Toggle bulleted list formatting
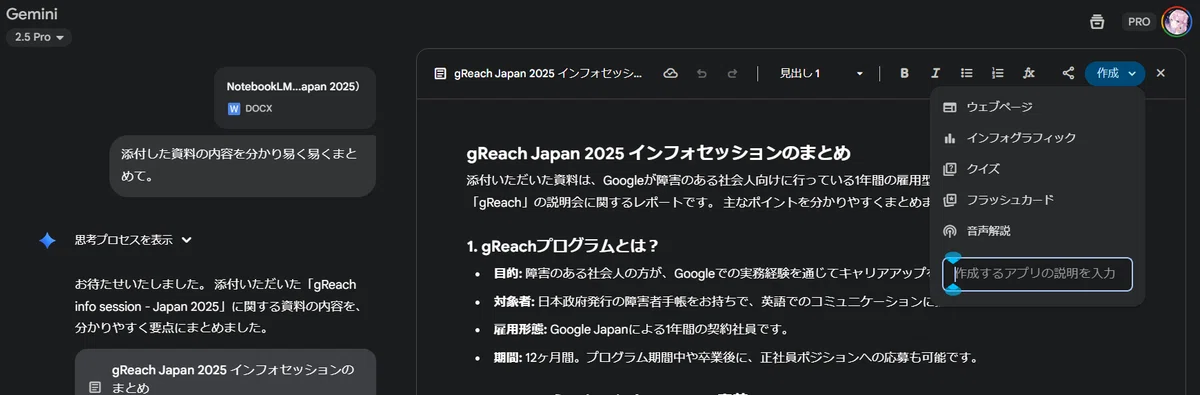Screen dimensions: 1200x395 (x=966, y=73)
